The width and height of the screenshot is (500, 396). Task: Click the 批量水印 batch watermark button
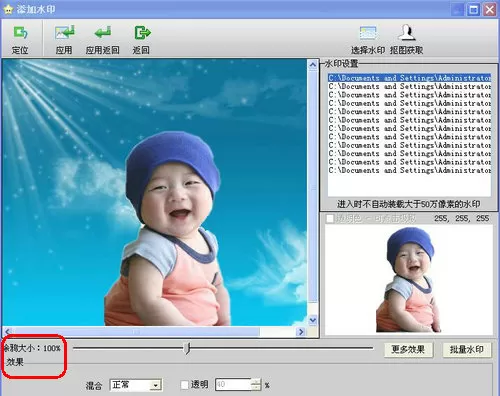coord(466,350)
